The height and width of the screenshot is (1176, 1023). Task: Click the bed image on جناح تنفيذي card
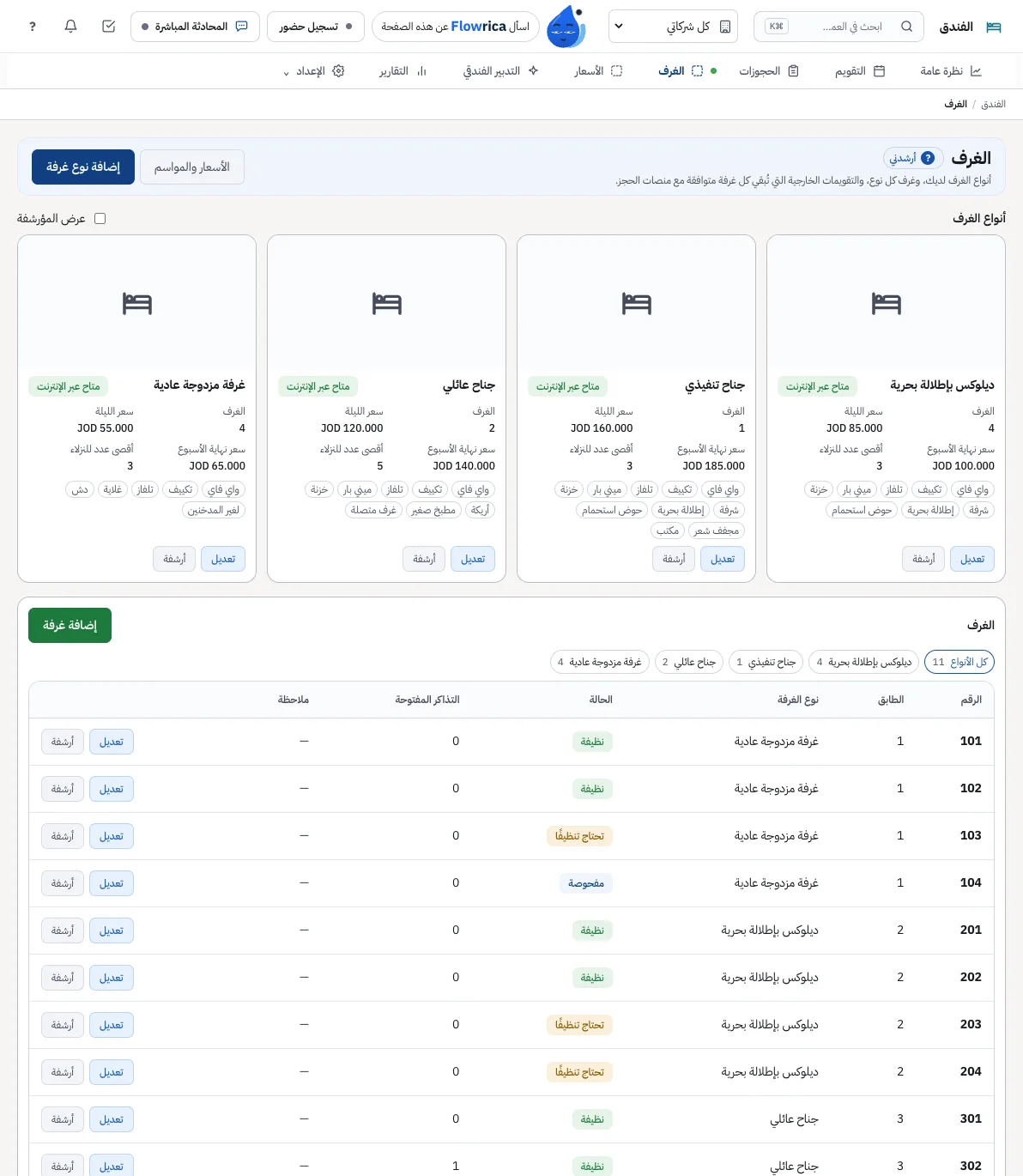636,304
